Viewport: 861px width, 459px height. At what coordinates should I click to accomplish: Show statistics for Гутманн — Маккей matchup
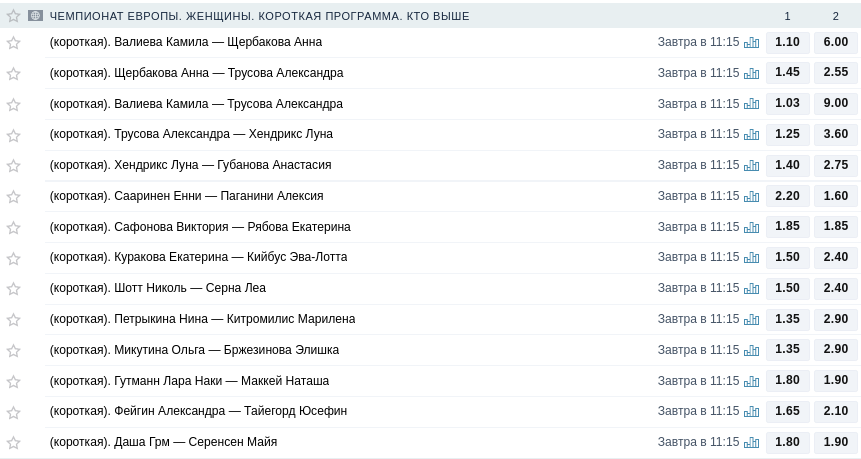751,382
